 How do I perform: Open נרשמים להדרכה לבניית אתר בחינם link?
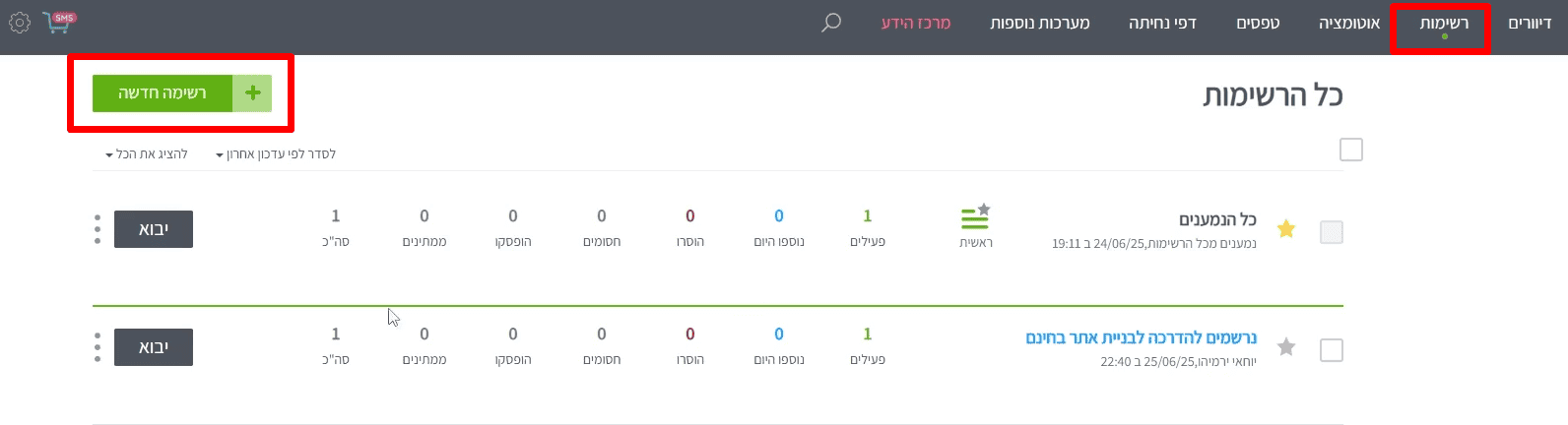pyautogui.click(x=1141, y=337)
